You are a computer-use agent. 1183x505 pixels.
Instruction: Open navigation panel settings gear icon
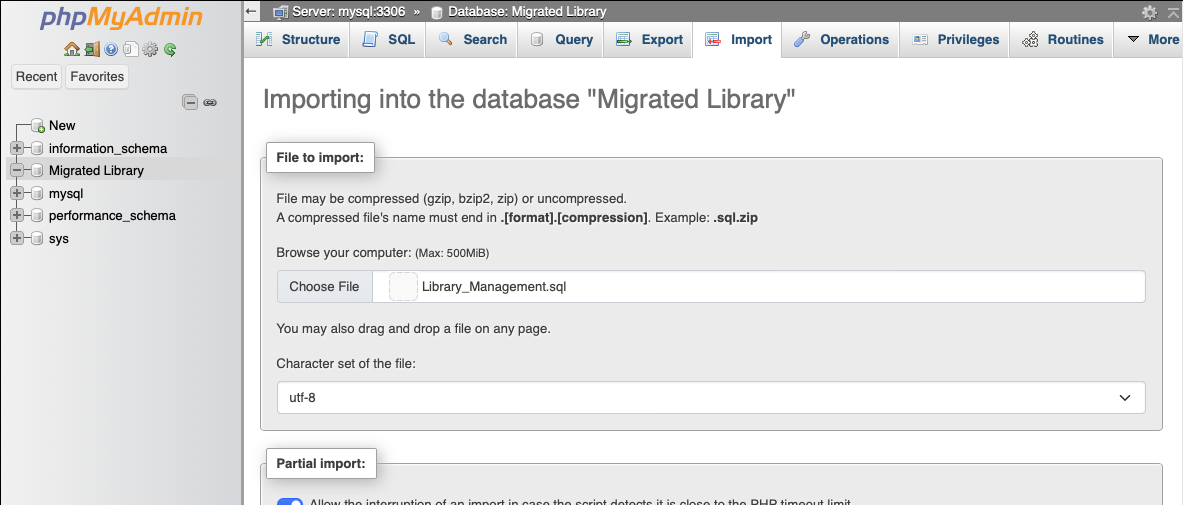pyautogui.click(x=151, y=49)
